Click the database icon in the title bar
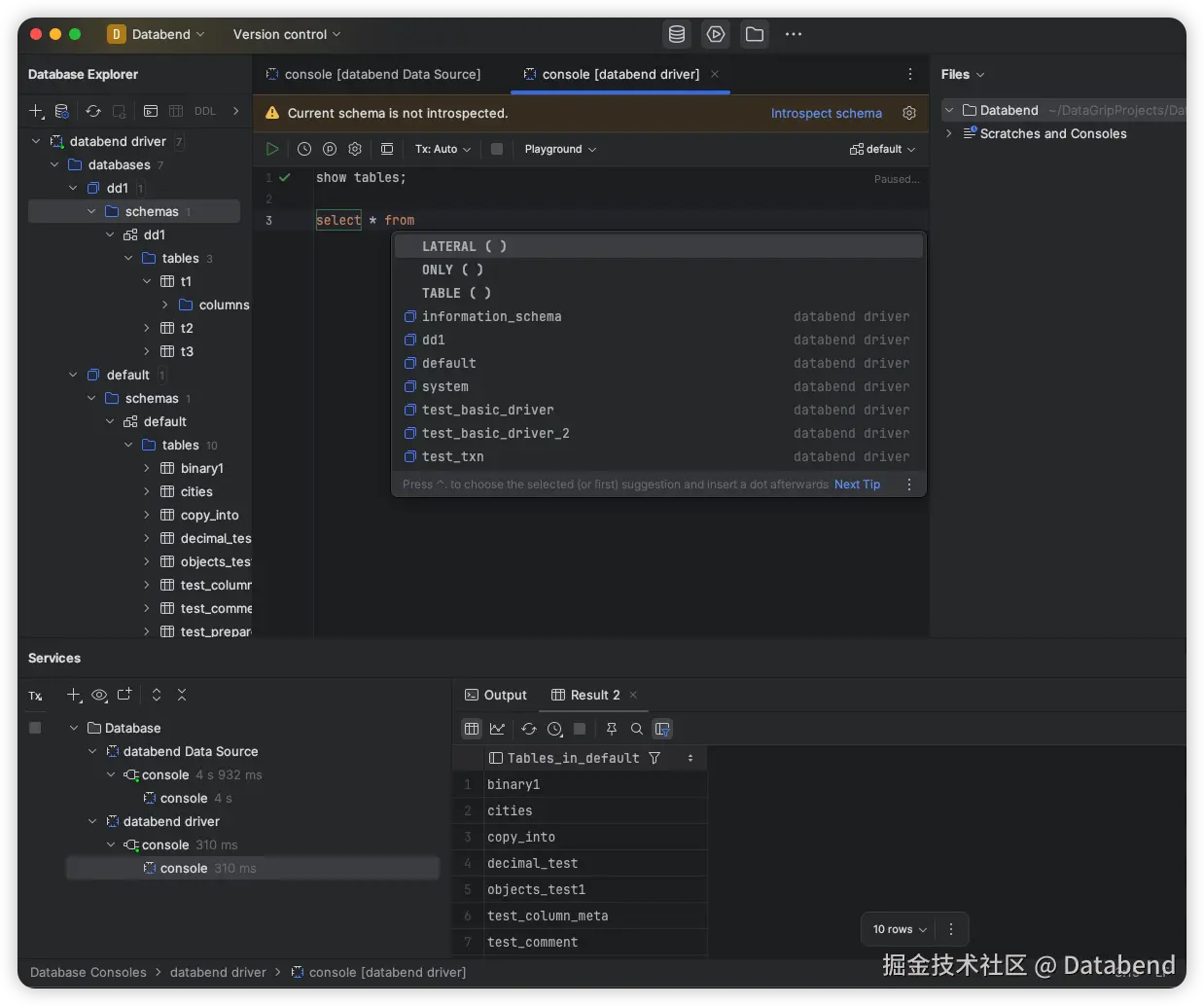Viewport: 1204px width, 1006px height. pyautogui.click(x=677, y=34)
